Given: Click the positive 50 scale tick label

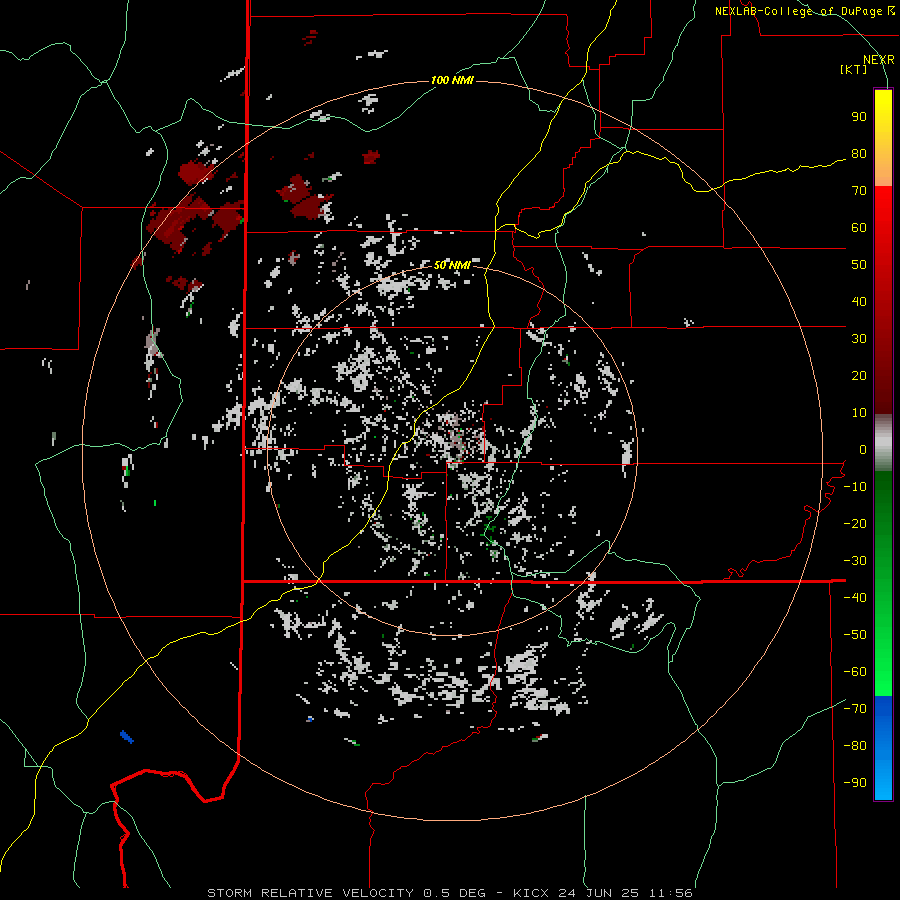Looking at the screenshot, I should 859,265.
